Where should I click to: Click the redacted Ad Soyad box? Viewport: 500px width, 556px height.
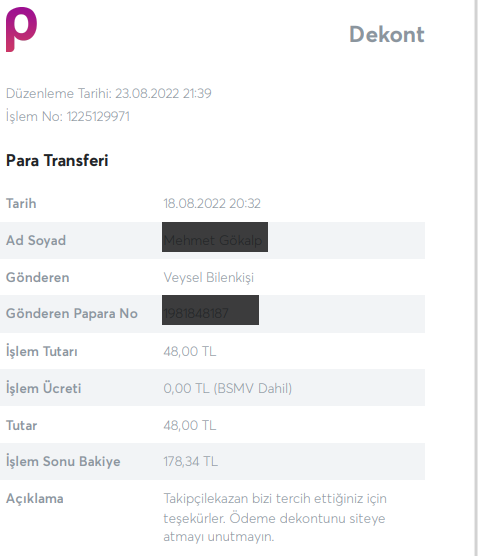click(x=215, y=237)
